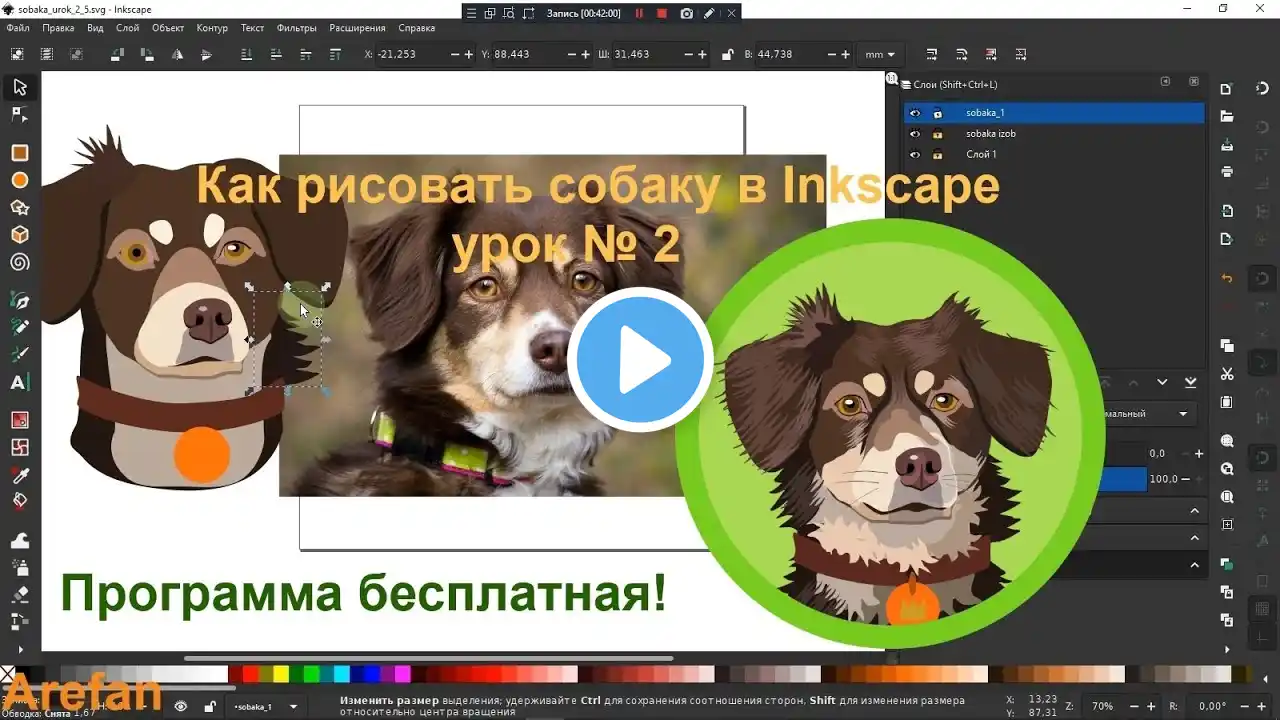Pick the cyan swatch in palette

pos(341,674)
